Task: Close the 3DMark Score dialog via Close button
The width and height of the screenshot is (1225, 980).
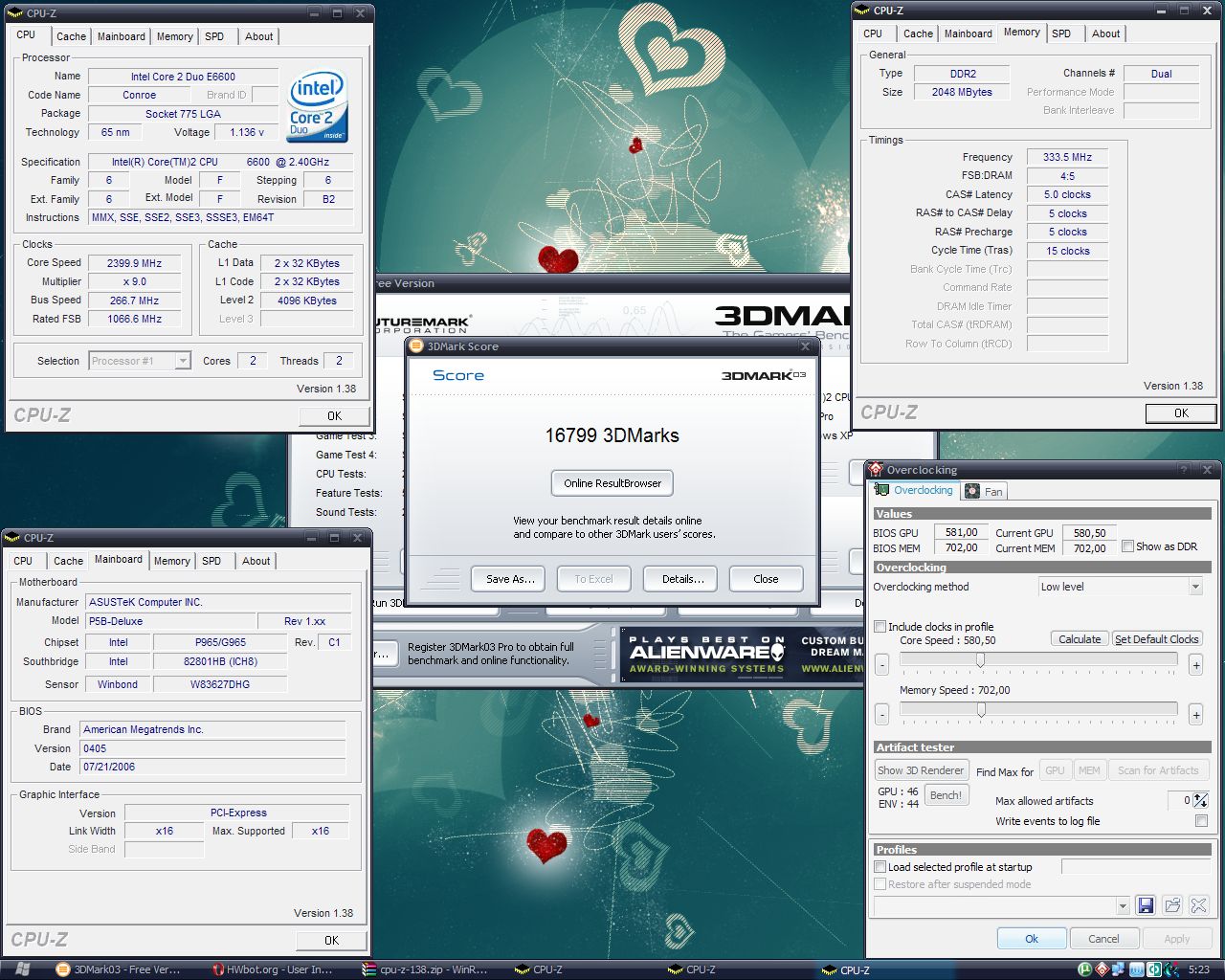Action: pyautogui.click(x=766, y=579)
